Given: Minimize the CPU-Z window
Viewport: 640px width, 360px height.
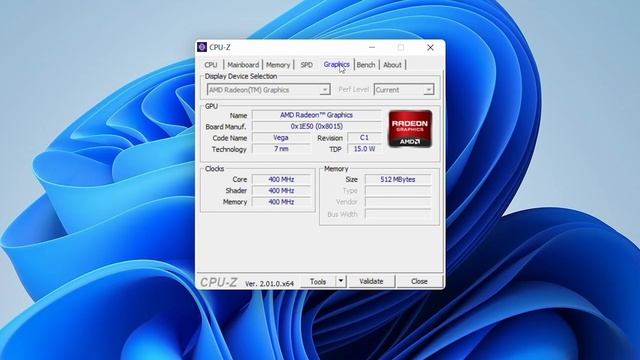Looking at the screenshot, I should coord(372,47).
